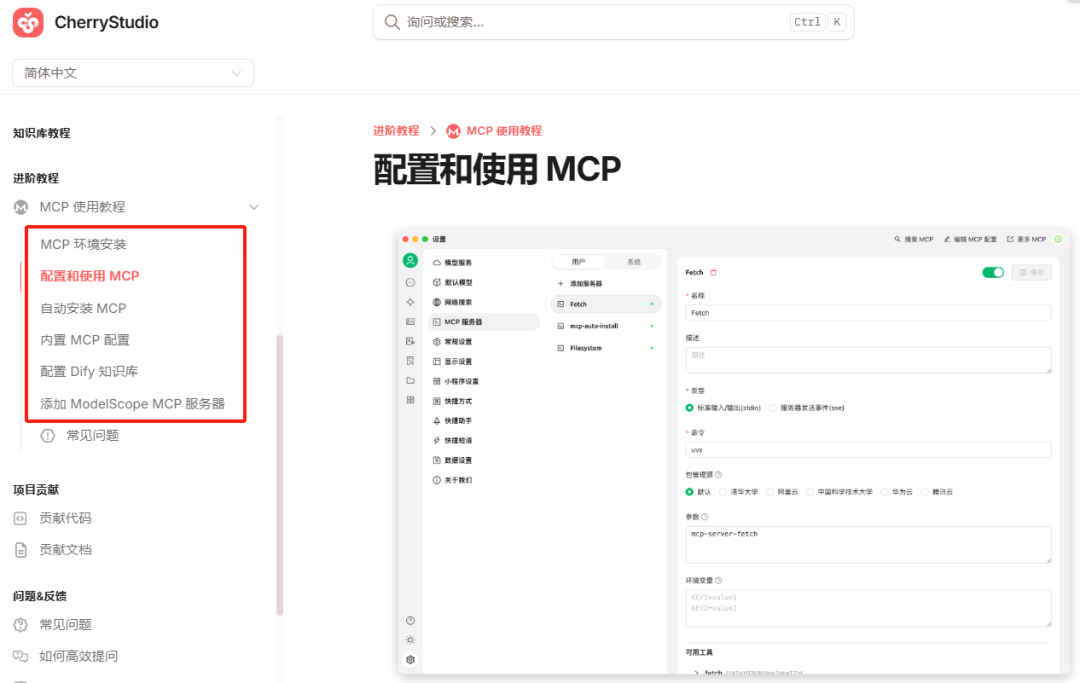The width and height of the screenshot is (1080, 683).
Task: Click the gear settings icon in tutorial screenshot
Action: click(411, 660)
